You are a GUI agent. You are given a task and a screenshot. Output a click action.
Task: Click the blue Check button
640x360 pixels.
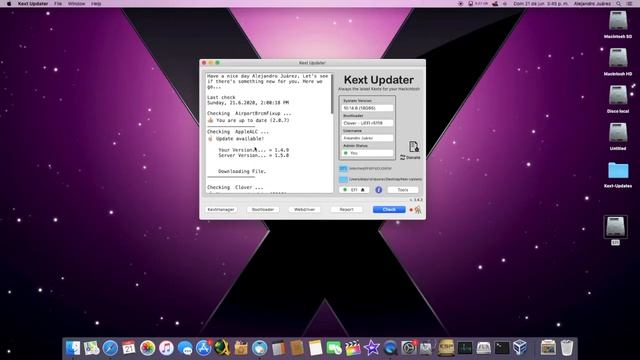[x=389, y=209]
